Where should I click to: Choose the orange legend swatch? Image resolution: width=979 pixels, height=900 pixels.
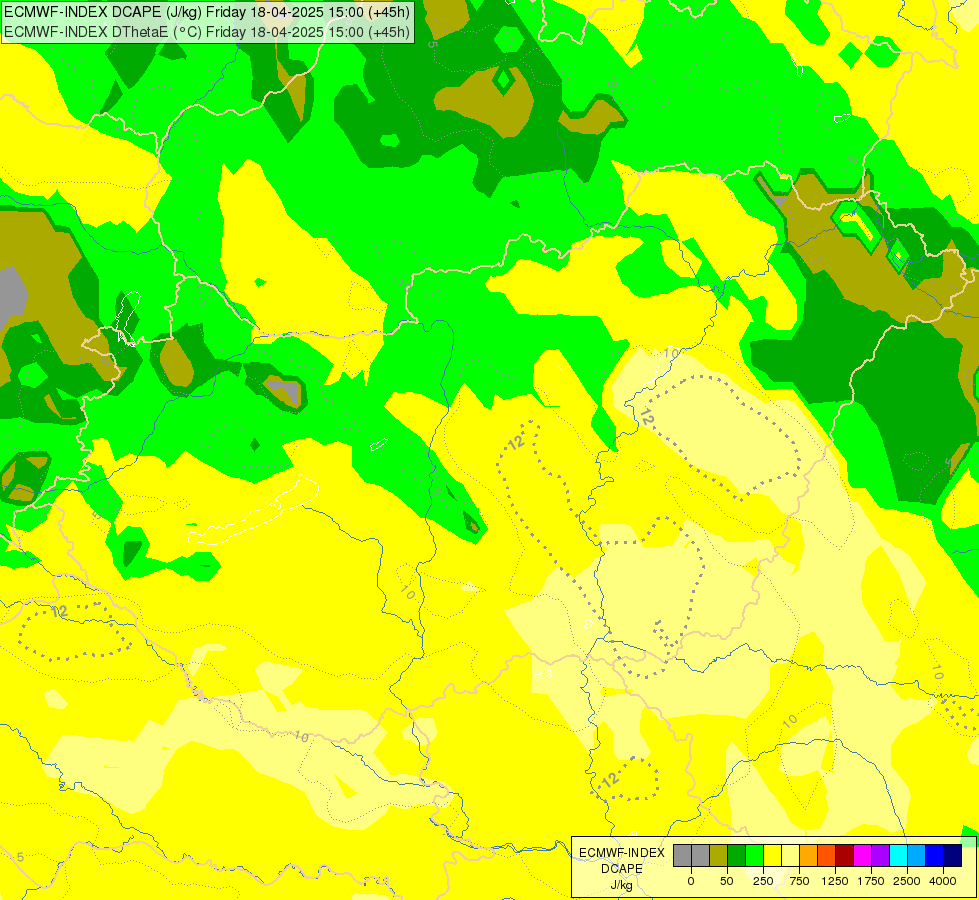click(x=809, y=855)
